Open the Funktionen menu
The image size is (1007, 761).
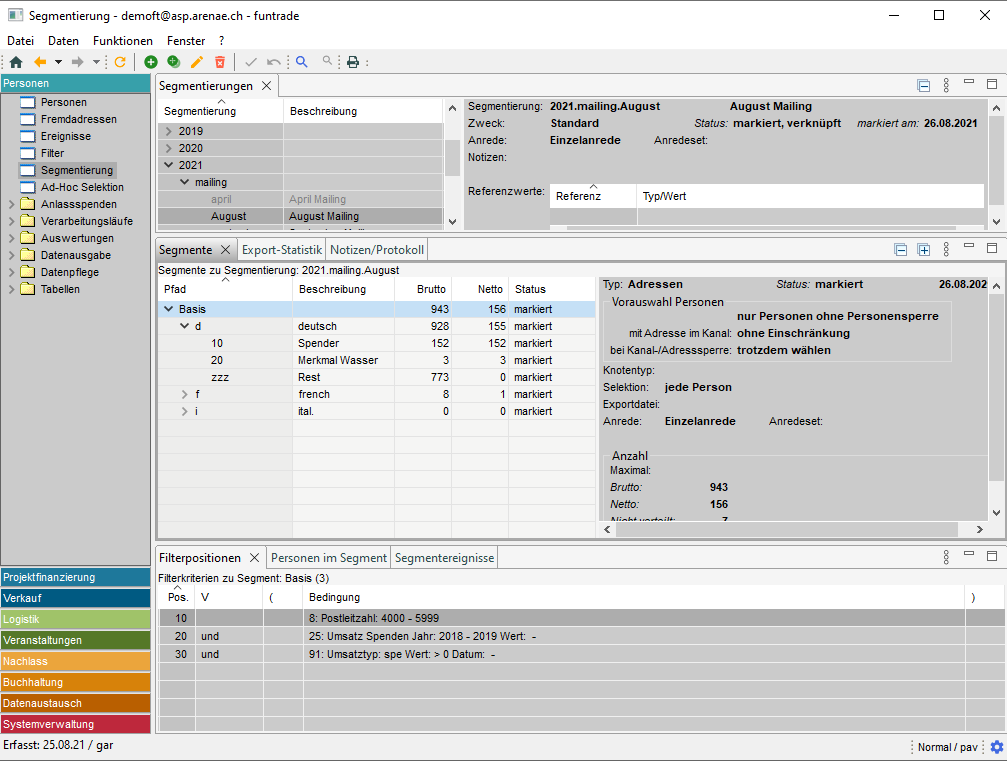[x=123, y=41]
